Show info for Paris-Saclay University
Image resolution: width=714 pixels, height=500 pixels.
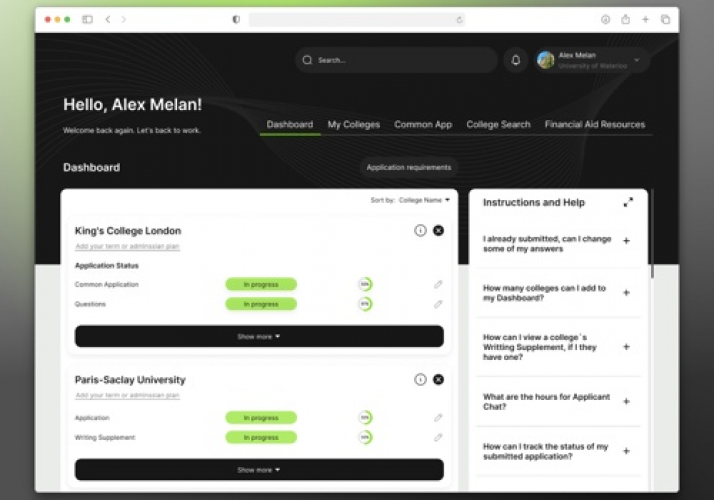coord(420,379)
